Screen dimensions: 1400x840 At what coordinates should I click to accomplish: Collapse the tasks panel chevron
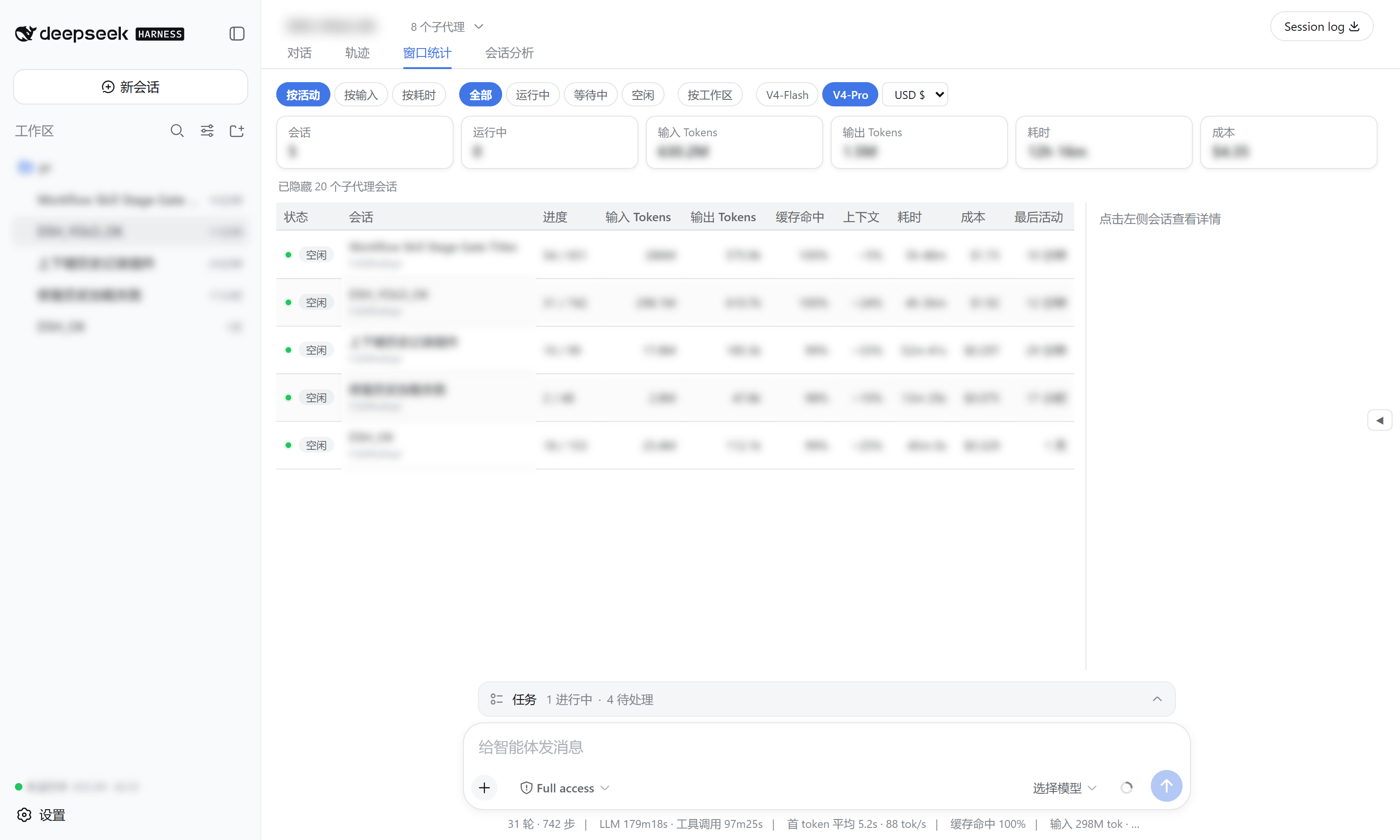tap(1157, 699)
